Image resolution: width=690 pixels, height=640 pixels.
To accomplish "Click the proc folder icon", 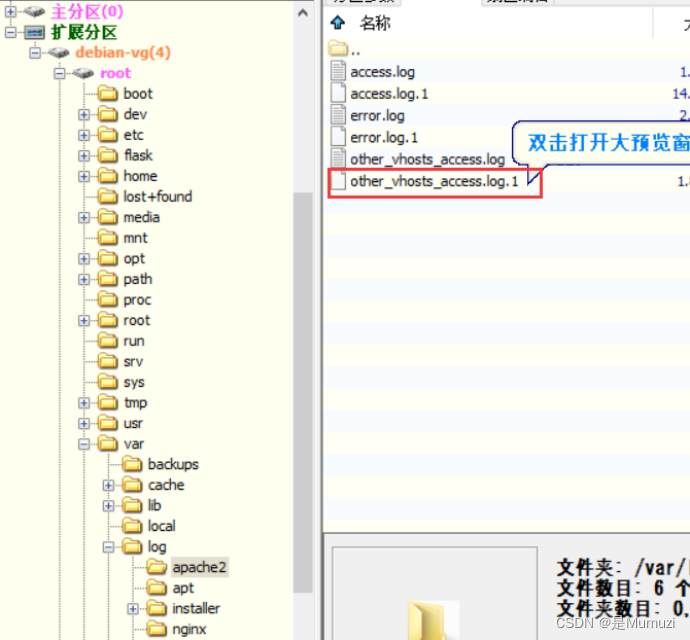I will pos(108,300).
